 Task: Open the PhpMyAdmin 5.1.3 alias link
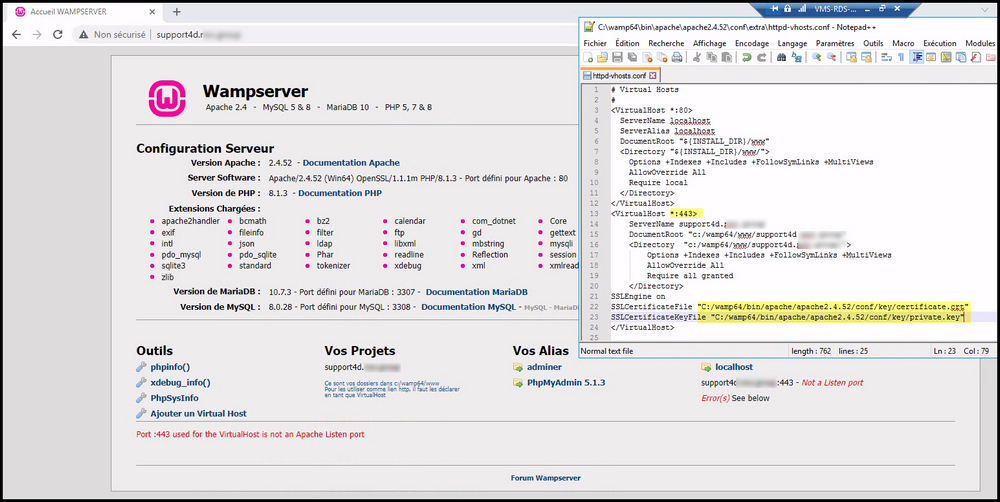tap(566, 383)
